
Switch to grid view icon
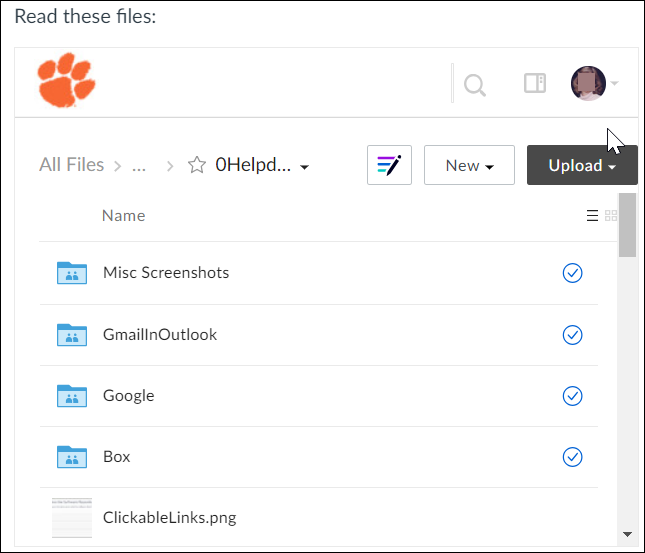pos(611,216)
